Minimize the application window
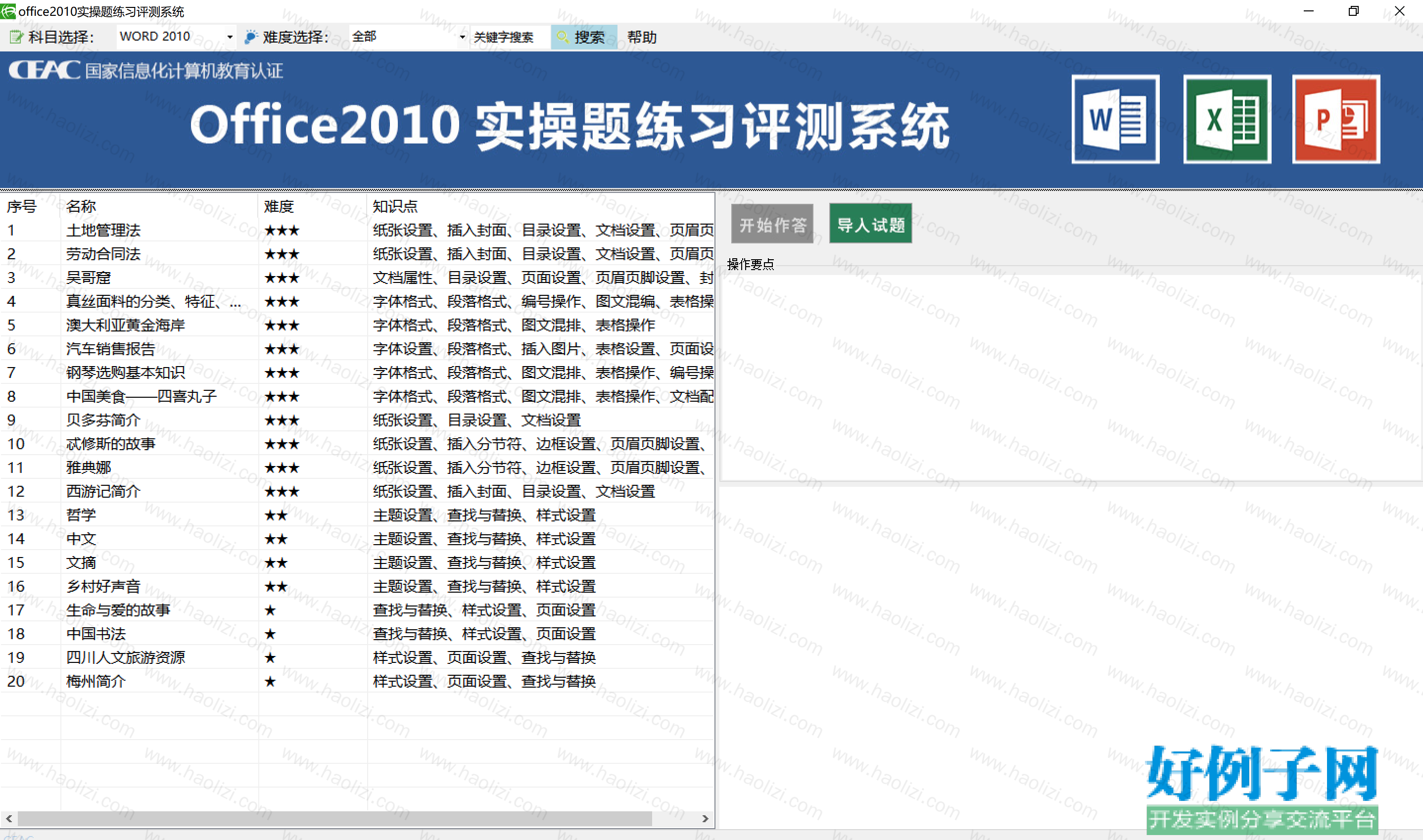This screenshot has height=840, width=1423. pos(1308,11)
